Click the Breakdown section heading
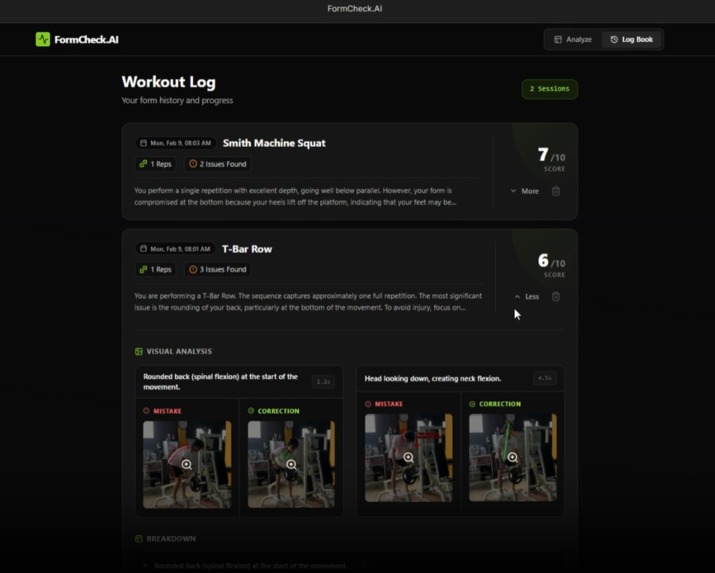The image size is (715, 573). pyautogui.click(x=171, y=539)
